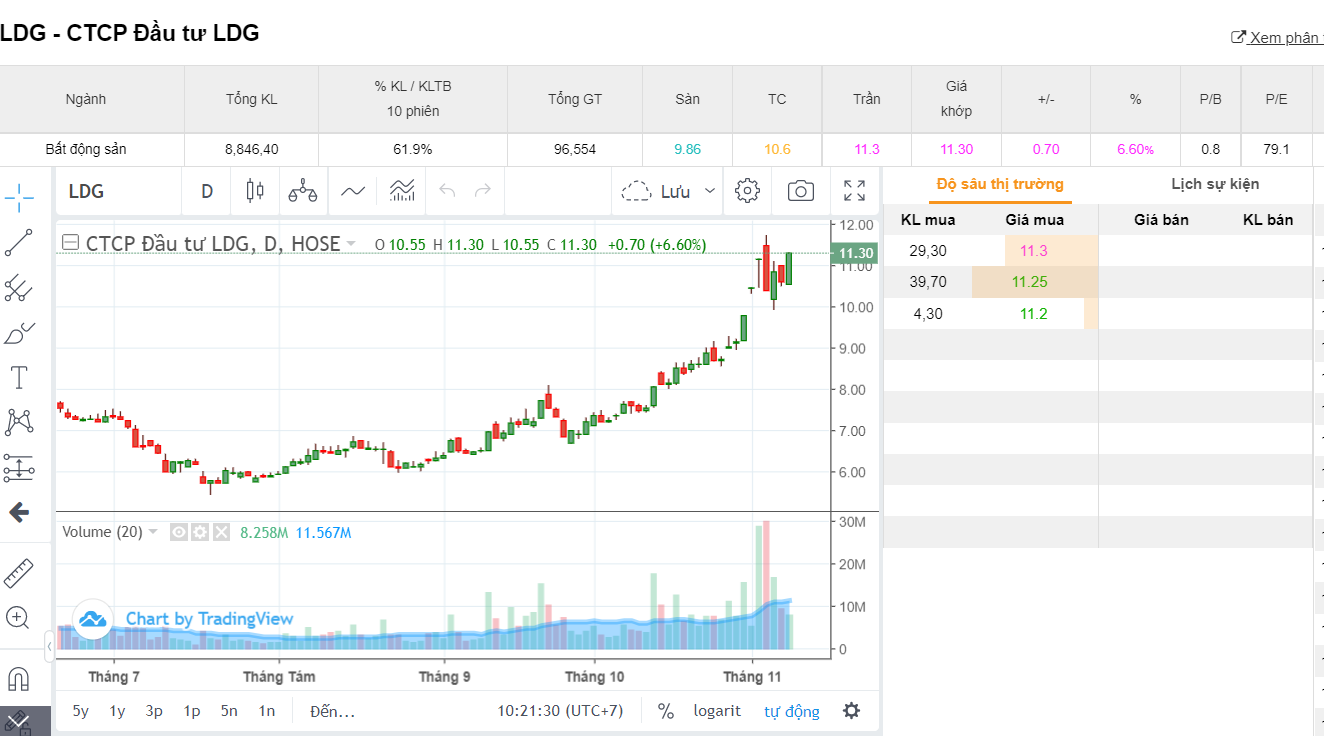Viewport: 1324px width, 755px height.
Task: Toggle logarit scale on the chart
Action: (717, 711)
